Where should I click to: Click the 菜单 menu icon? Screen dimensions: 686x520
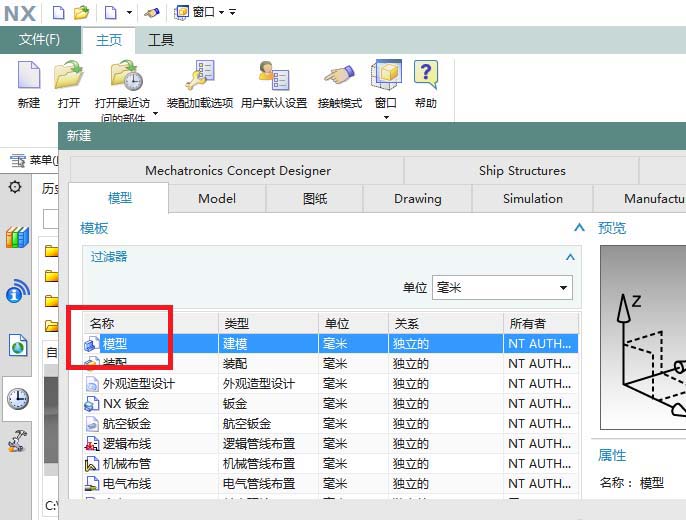pyautogui.click(x=18, y=161)
